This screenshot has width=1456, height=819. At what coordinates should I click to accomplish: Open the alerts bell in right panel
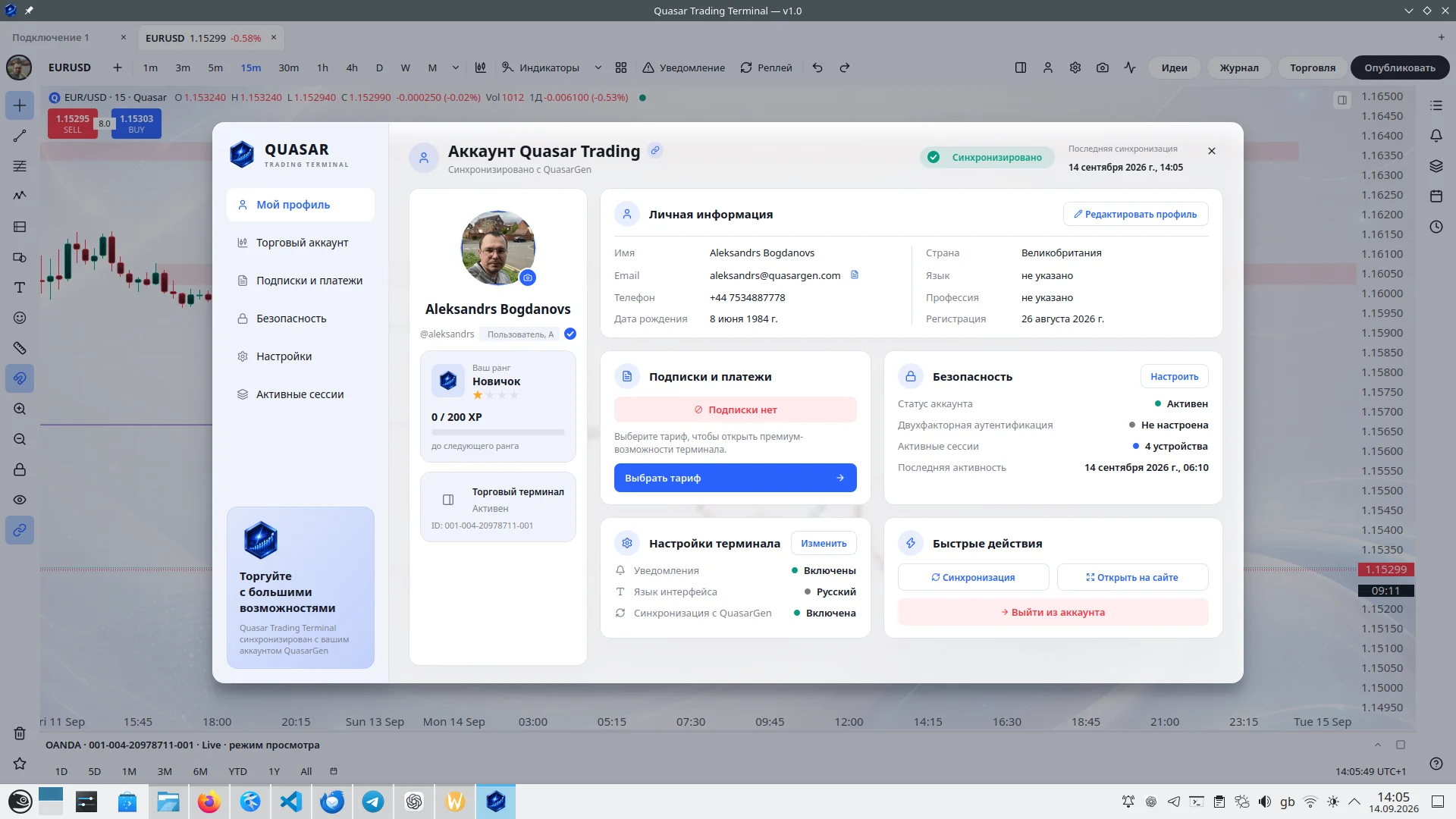click(x=1436, y=136)
